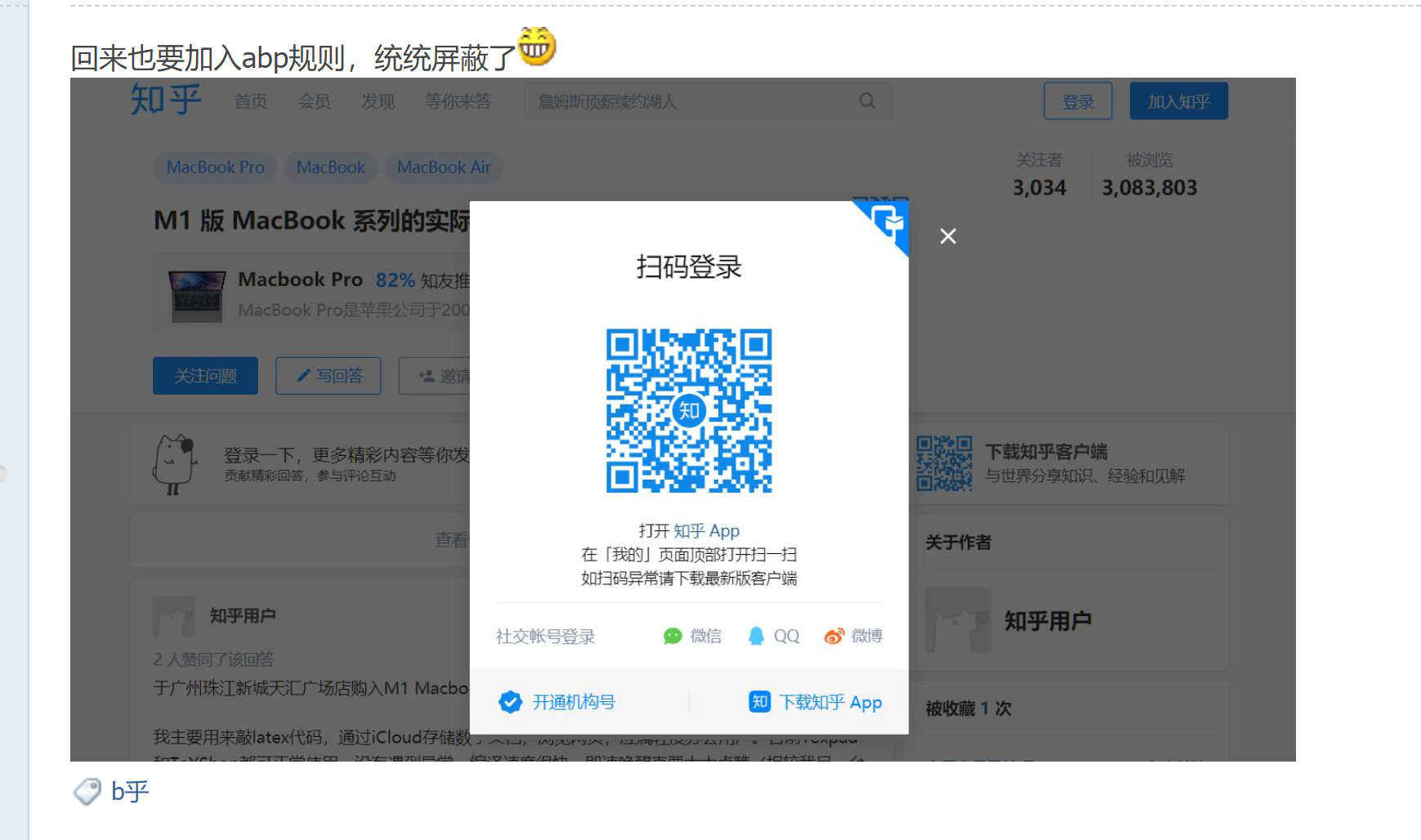Switch login mode via blue corner icon
Viewport: 1421px width, 840px height.
click(887, 222)
